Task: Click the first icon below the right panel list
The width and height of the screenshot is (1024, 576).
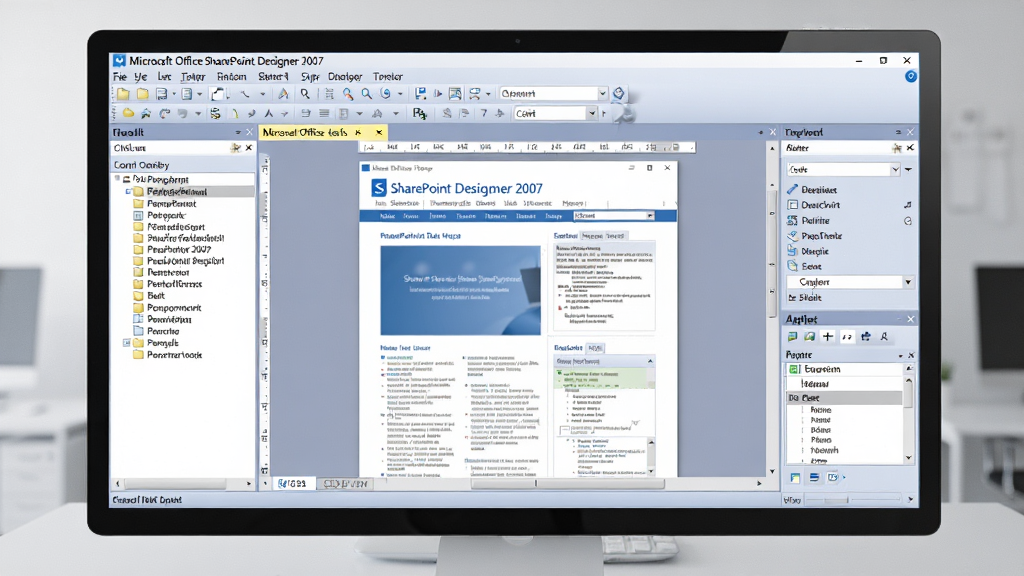Action: (795, 477)
